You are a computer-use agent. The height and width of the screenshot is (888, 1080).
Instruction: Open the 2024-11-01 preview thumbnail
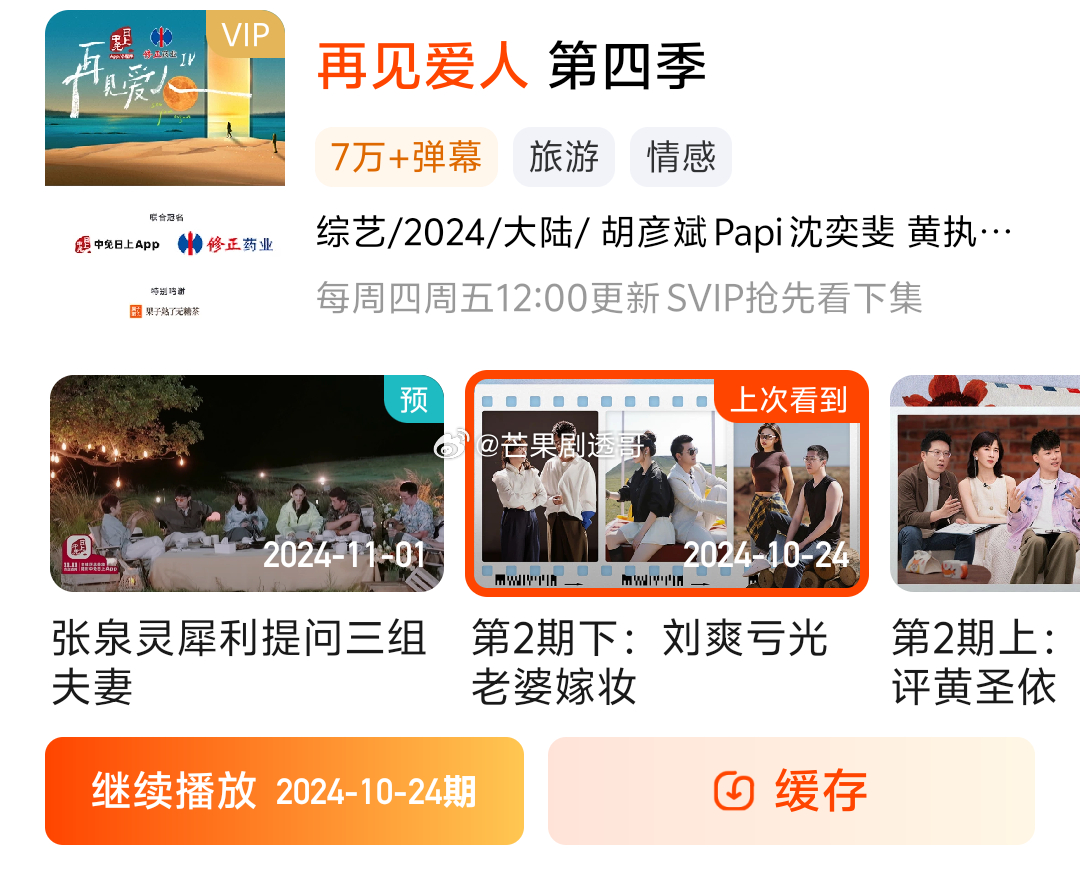(247, 483)
